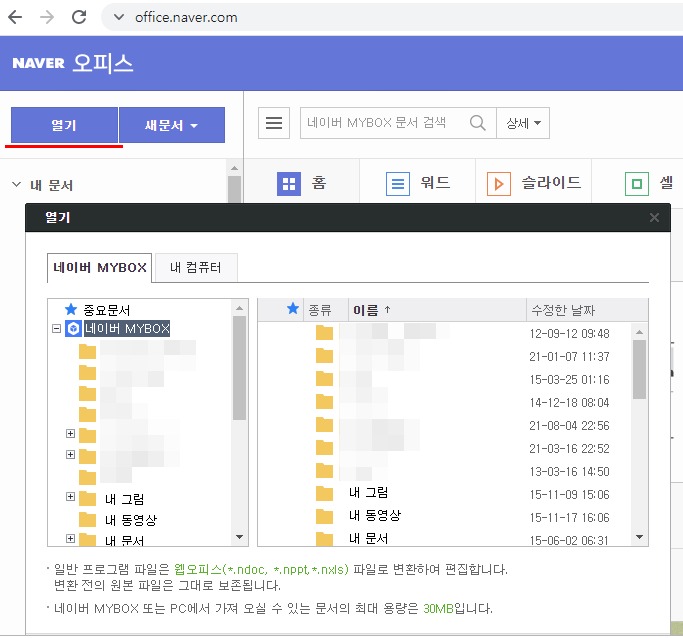Select the 네이버 MYBOX root folder
683x638 pixels.
[x=127, y=328]
